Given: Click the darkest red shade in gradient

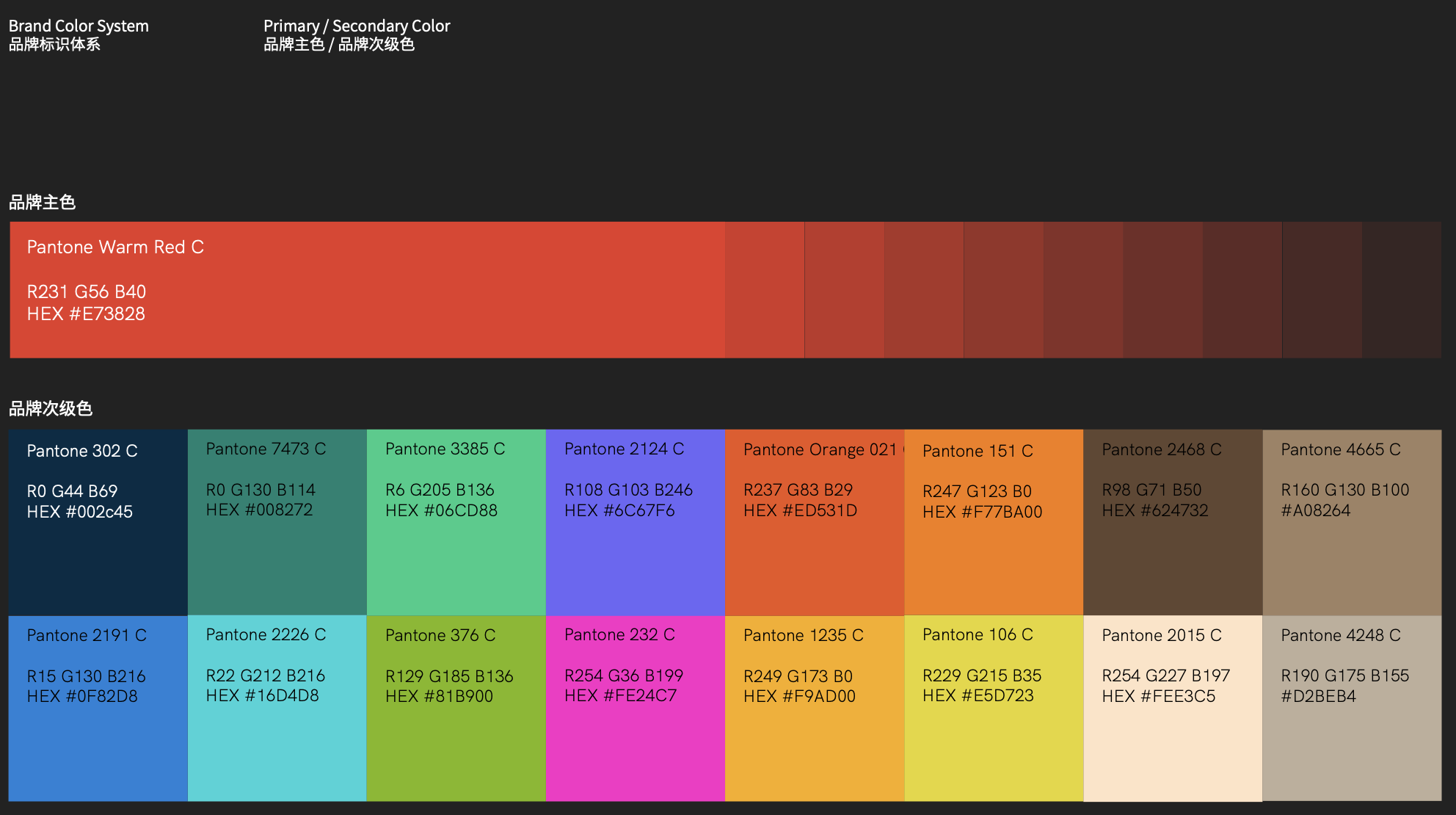Looking at the screenshot, I should click(x=1401, y=290).
